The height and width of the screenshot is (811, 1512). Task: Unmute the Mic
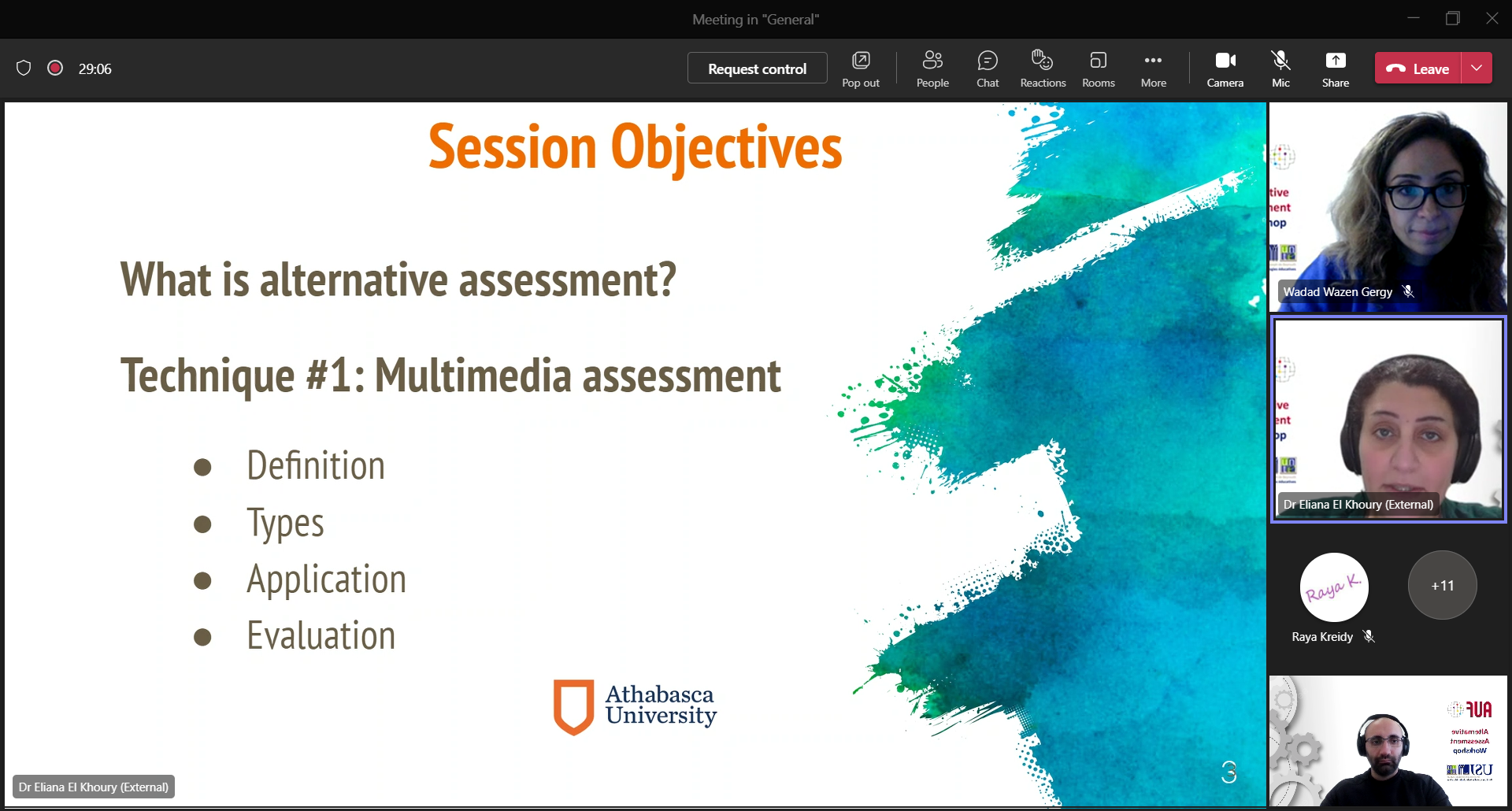pyautogui.click(x=1280, y=69)
